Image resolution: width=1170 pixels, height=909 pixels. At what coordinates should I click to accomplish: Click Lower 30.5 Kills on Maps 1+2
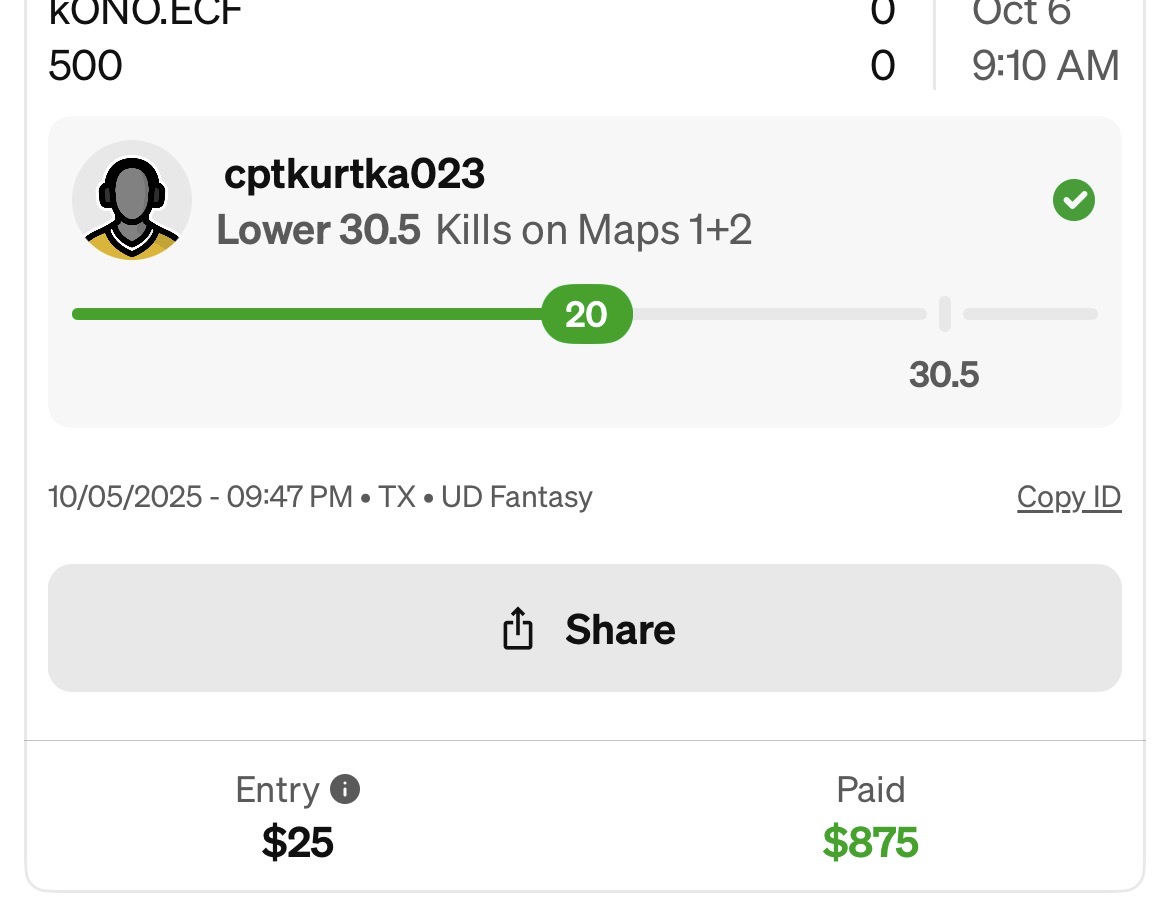point(484,231)
